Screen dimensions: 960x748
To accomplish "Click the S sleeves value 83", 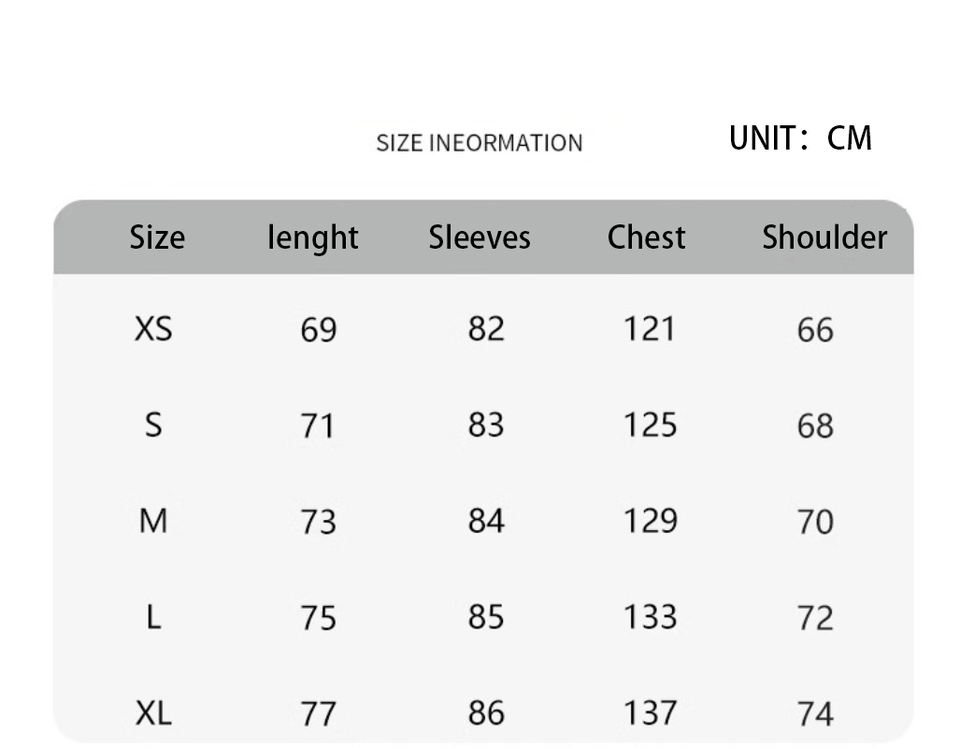I will 486,425.
